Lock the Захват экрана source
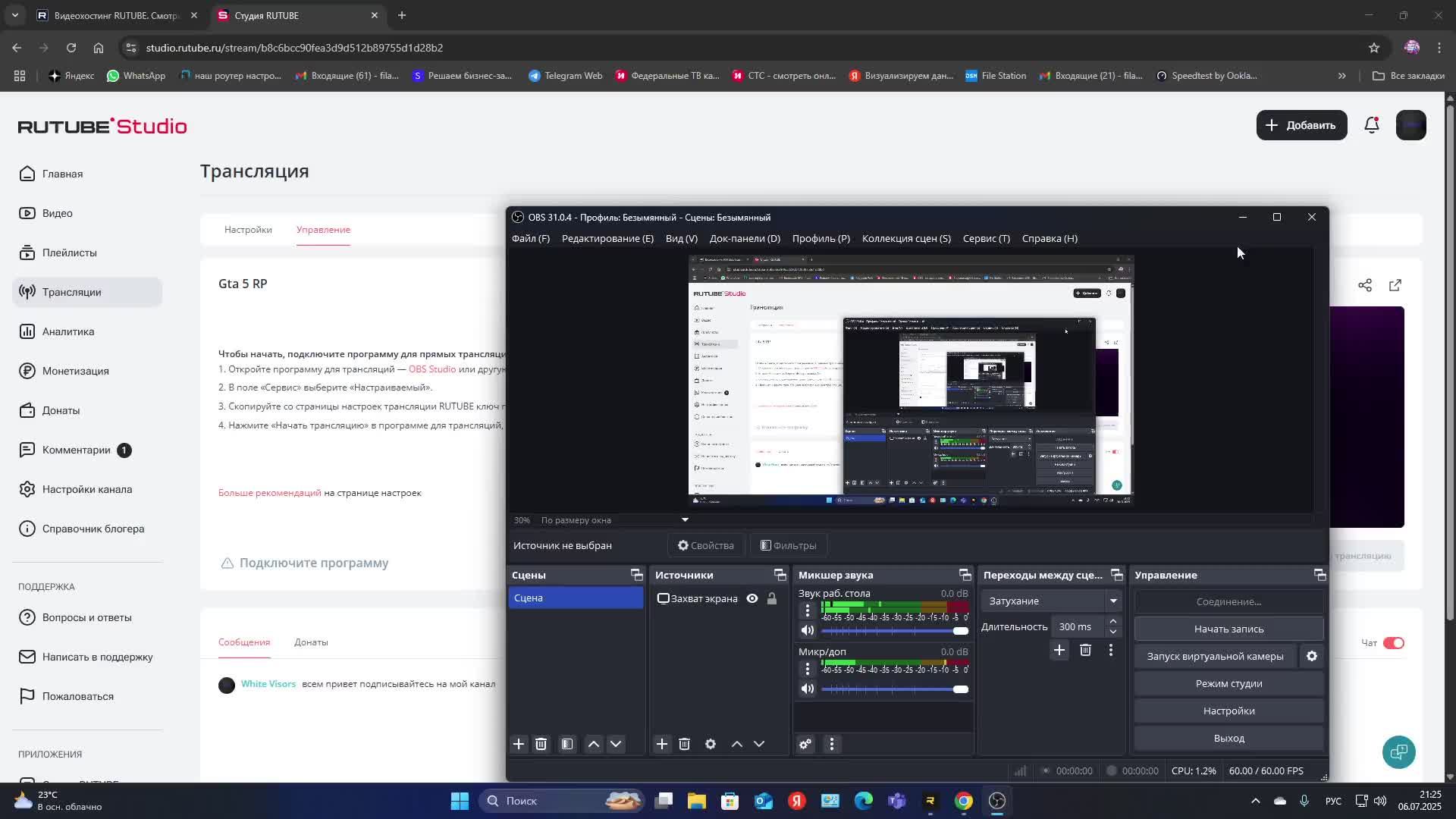 pyautogui.click(x=772, y=598)
